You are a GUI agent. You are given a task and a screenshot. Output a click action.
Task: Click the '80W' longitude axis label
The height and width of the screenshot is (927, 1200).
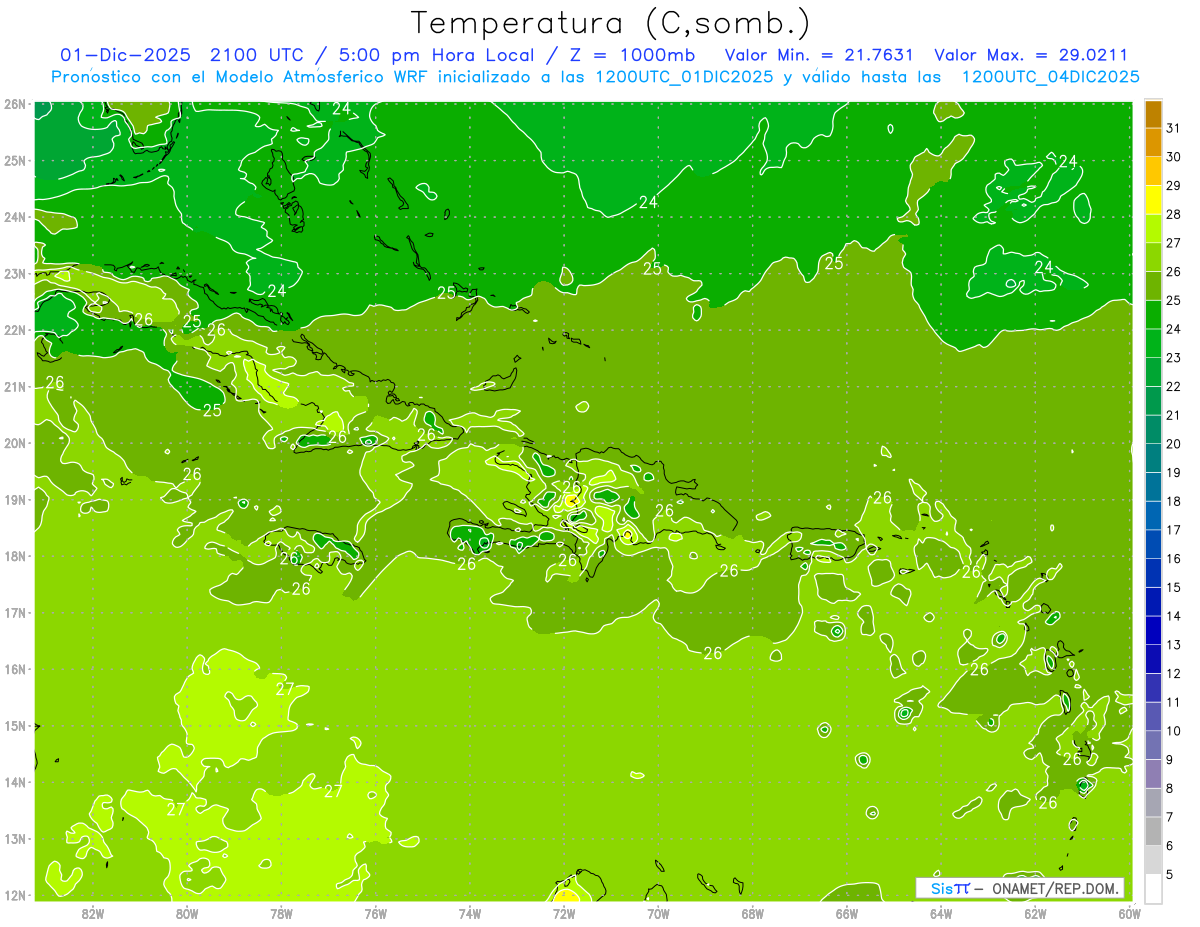pos(187,913)
